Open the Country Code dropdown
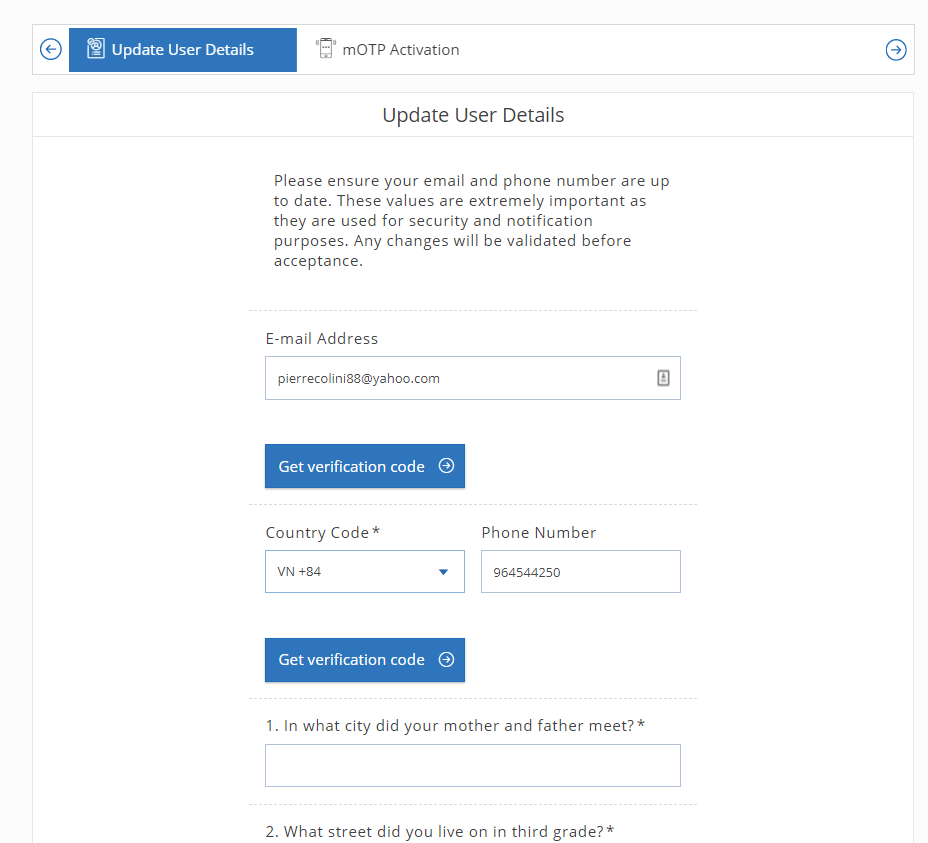 coord(365,571)
